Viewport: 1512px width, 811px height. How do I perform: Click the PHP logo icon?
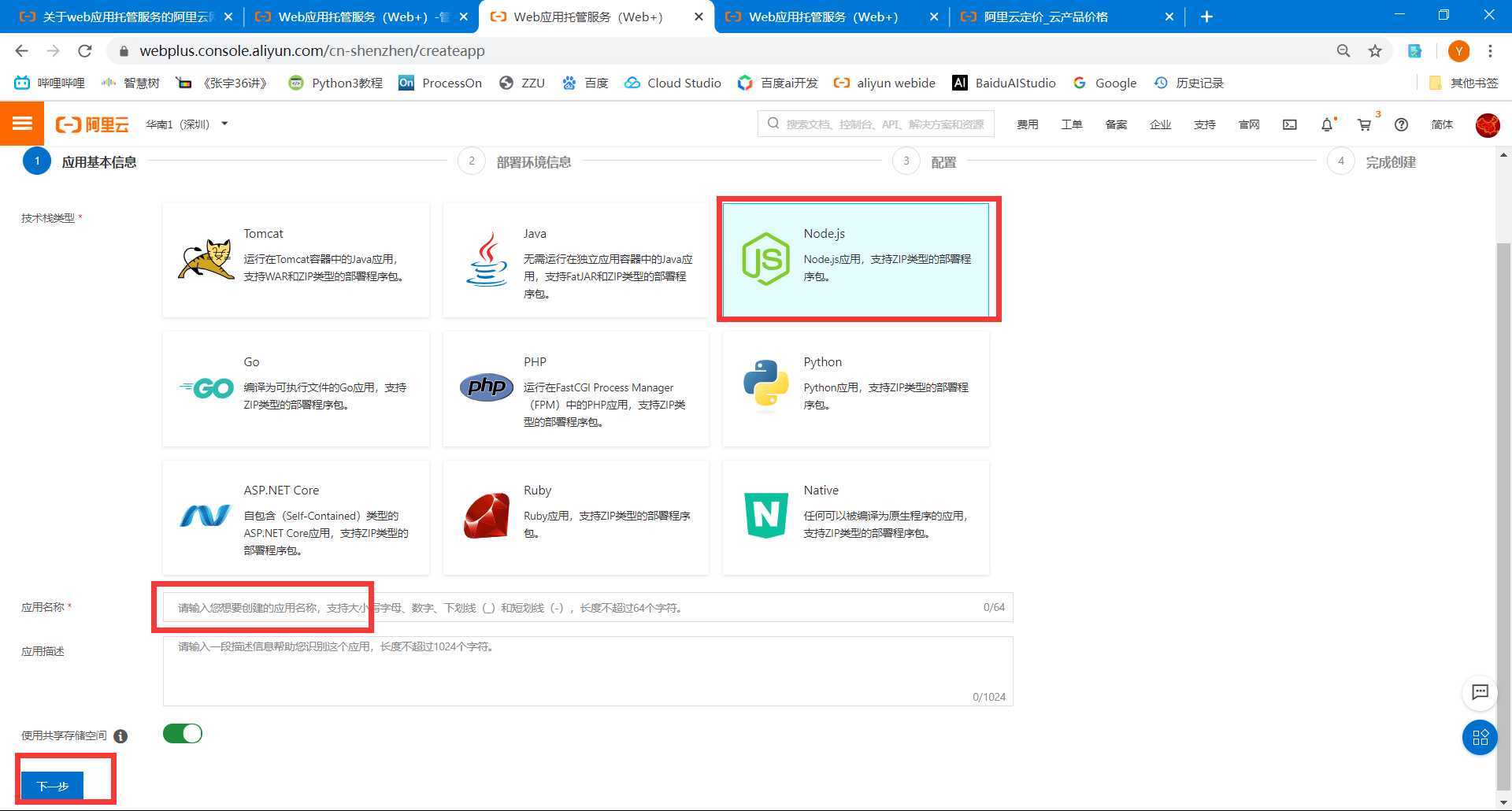tap(486, 387)
